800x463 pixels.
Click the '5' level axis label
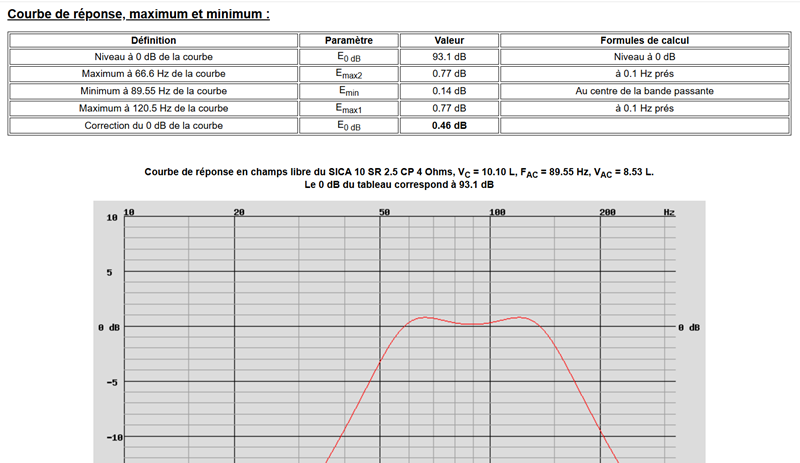click(109, 273)
